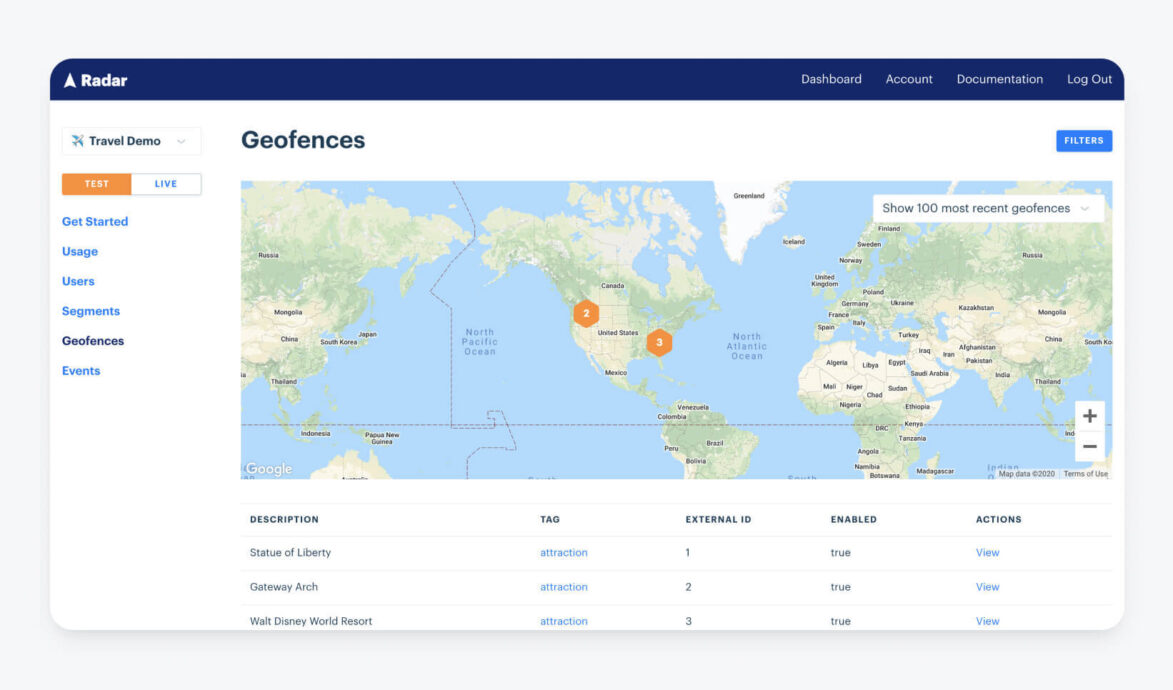The image size is (1173, 690).
Task: Open Segments in the sidebar
Action: point(91,311)
